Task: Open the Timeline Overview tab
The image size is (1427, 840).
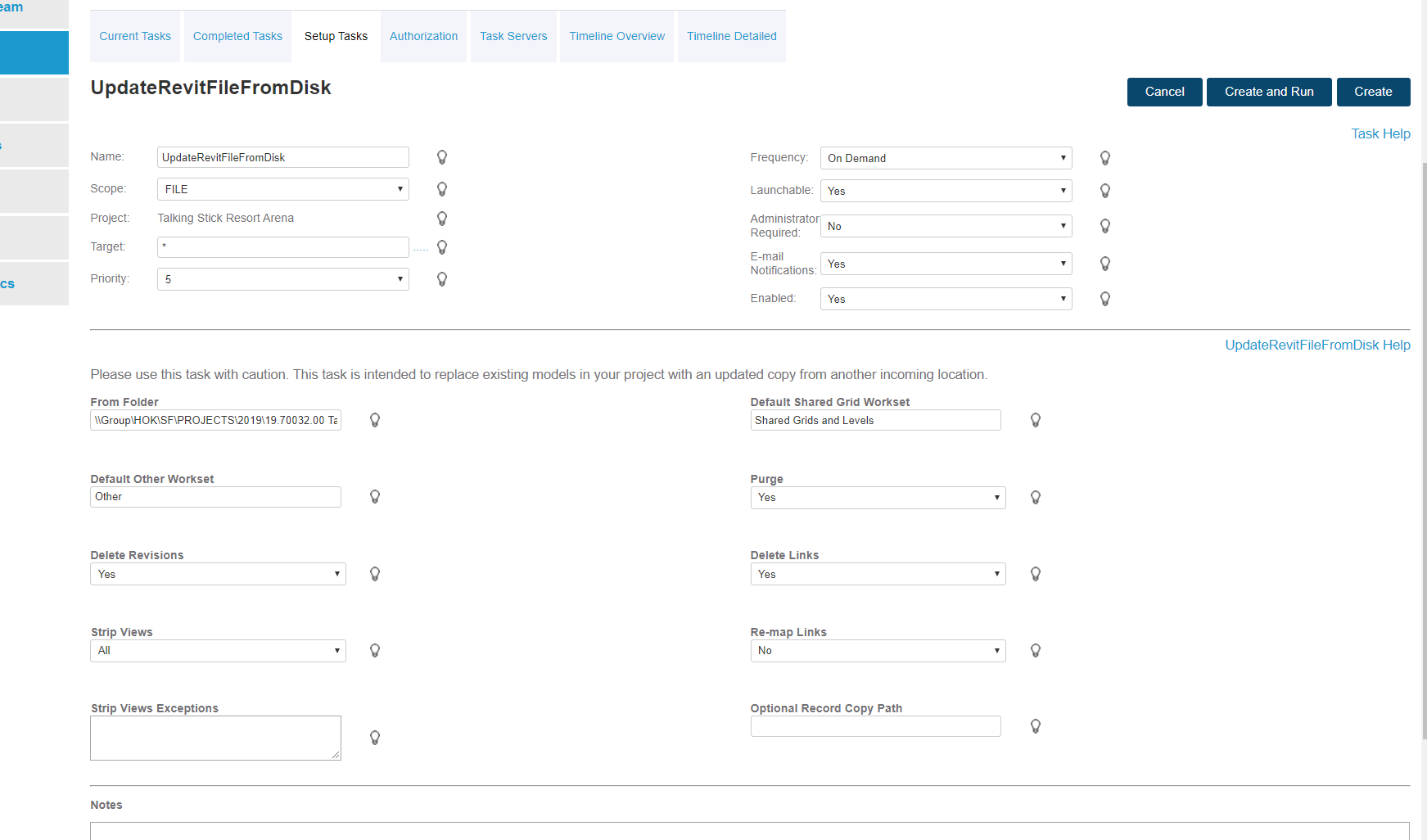Action: [616, 36]
